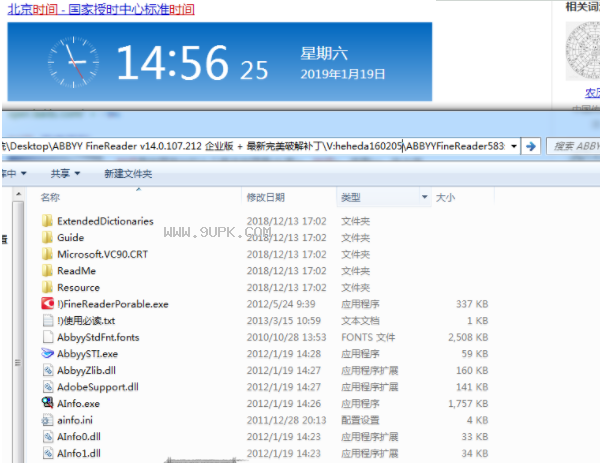Screen dimensions: 600x470
Task: Click the 2,508 KB size cell
Action: tap(468, 337)
